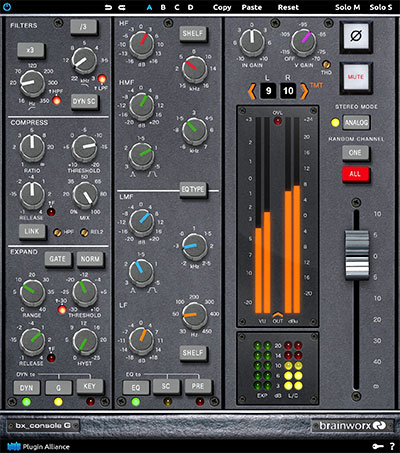Toggle ANALOG stereo mode
This screenshot has height=453, width=400.
356,123
